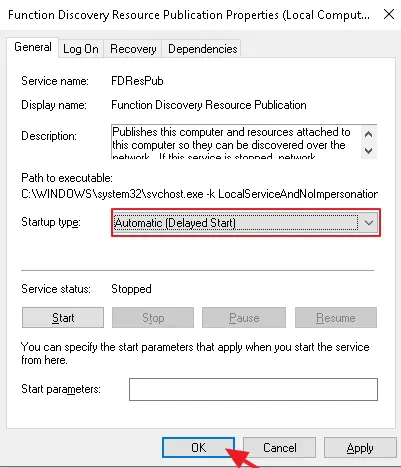Viewport: 401px width, 468px height.
Task: Click the FDResPub service name text
Action: [x=137, y=81]
